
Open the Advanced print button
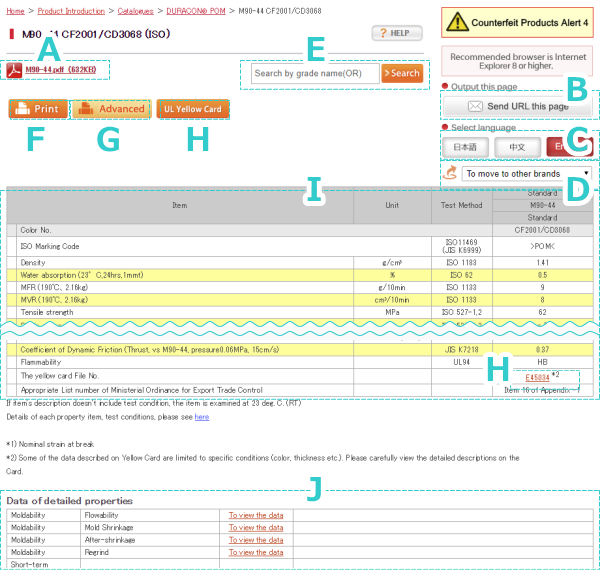coord(112,109)
